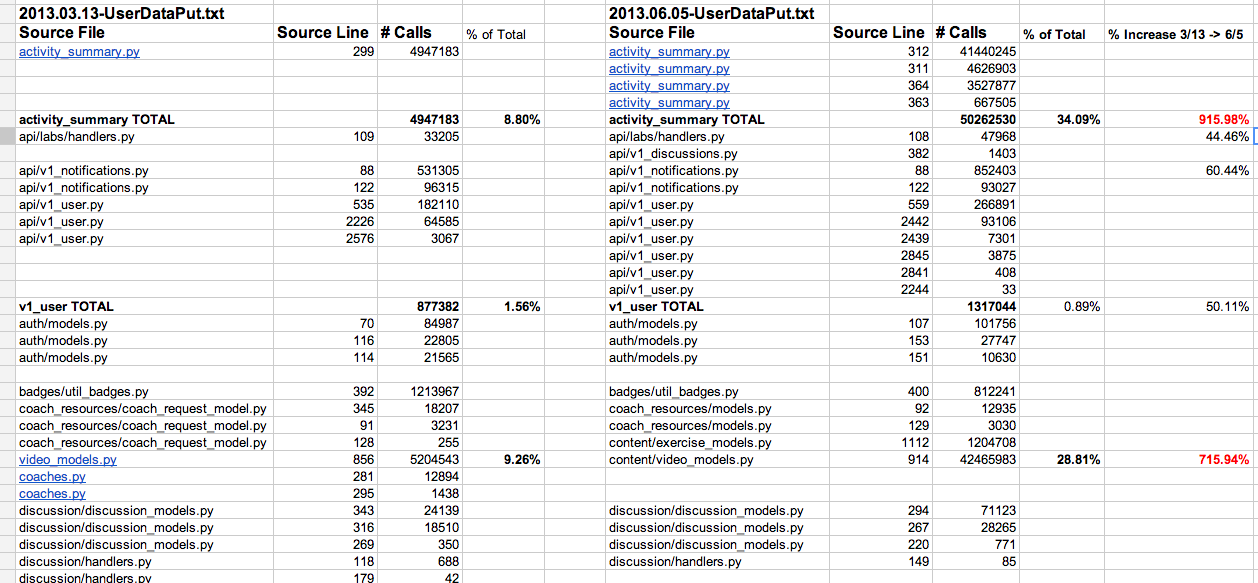Click the '% Increase 3/13 -> 6/5' header cell
The width and height of the screenshot is (1258, 583).
1177,34
